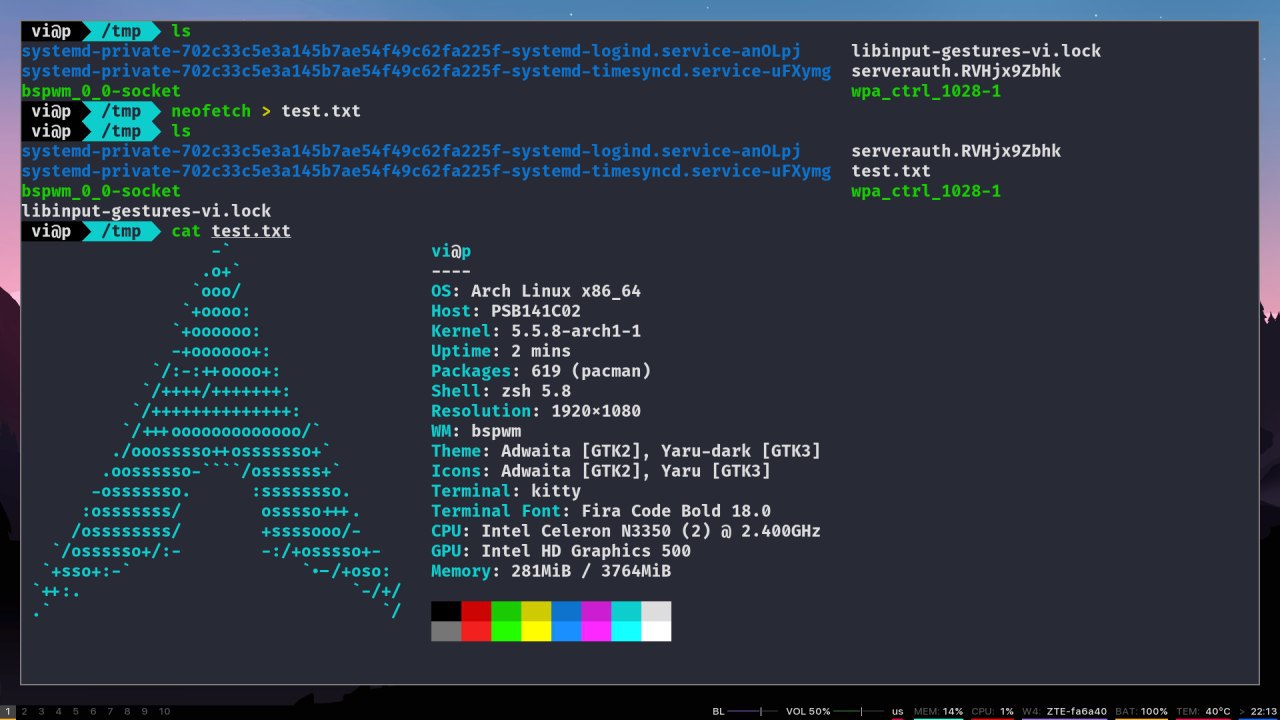Switch to workspace 5 in the bar
Image resolution: width=1280 pixels, height=720 pixels.
tap(76, 712)
